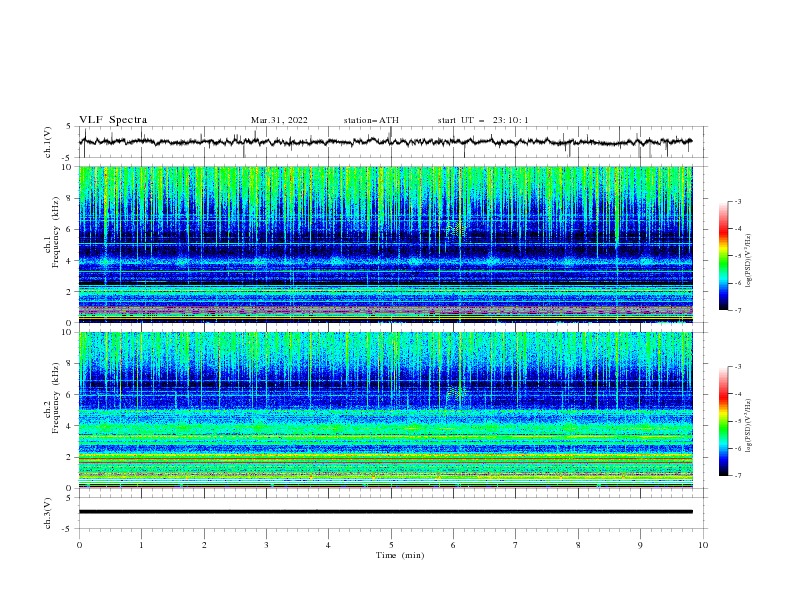Click the '-3' label on ch.1 color bar

tap(737, 201)
